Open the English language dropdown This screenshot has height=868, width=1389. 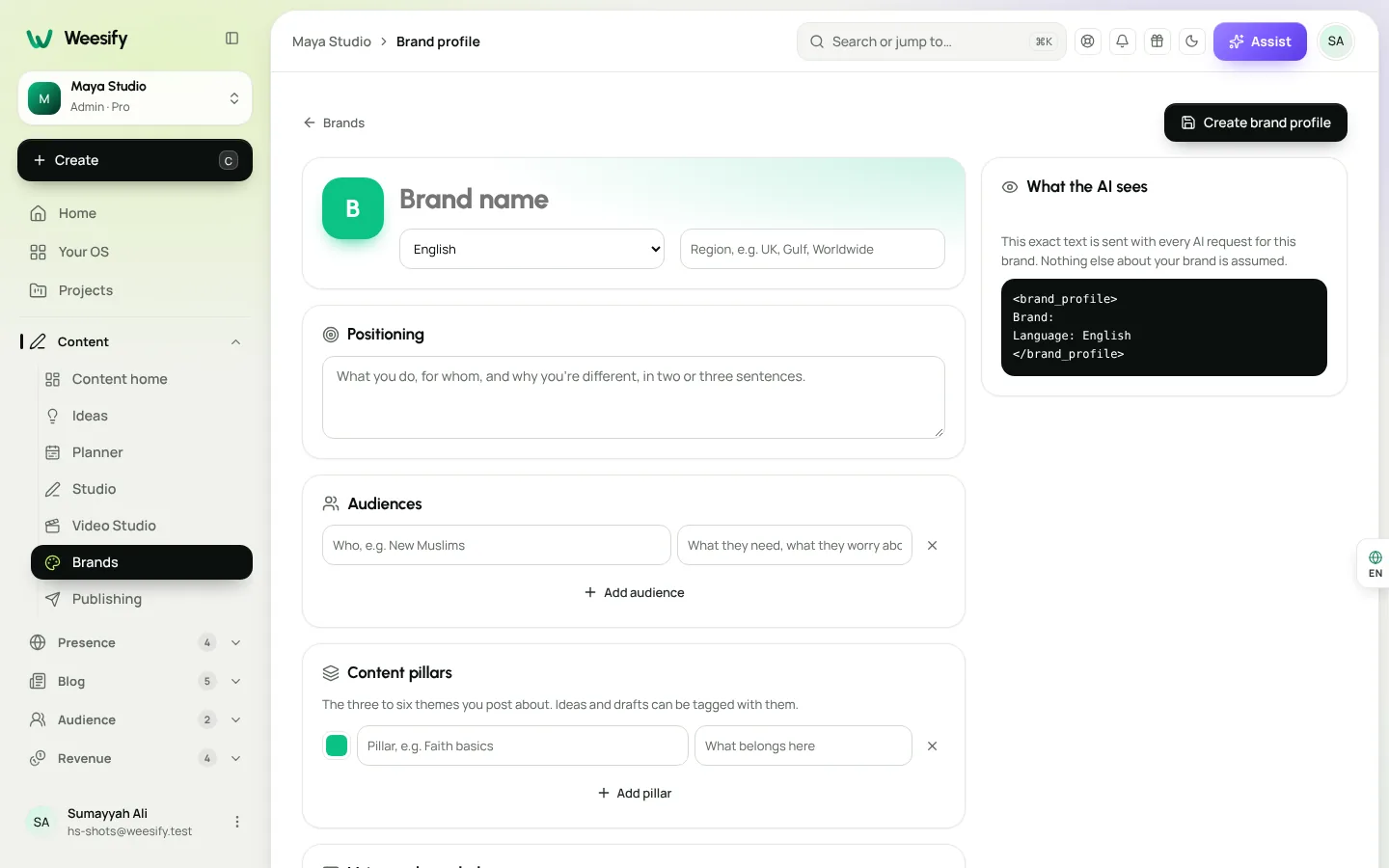(531, 249)
